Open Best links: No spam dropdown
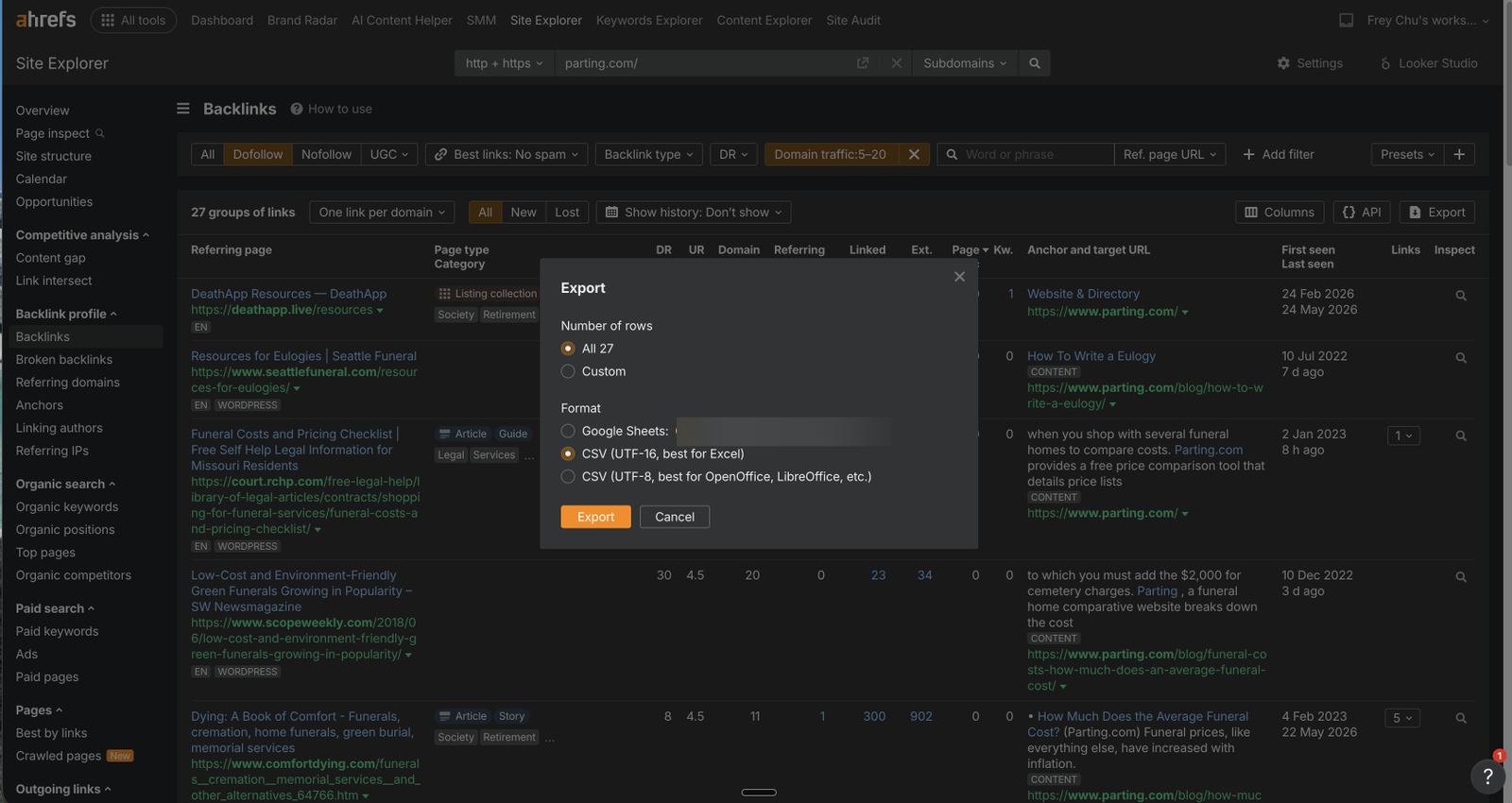The image size is (1512, 803). pyautogui.click(x=507, y=154)
